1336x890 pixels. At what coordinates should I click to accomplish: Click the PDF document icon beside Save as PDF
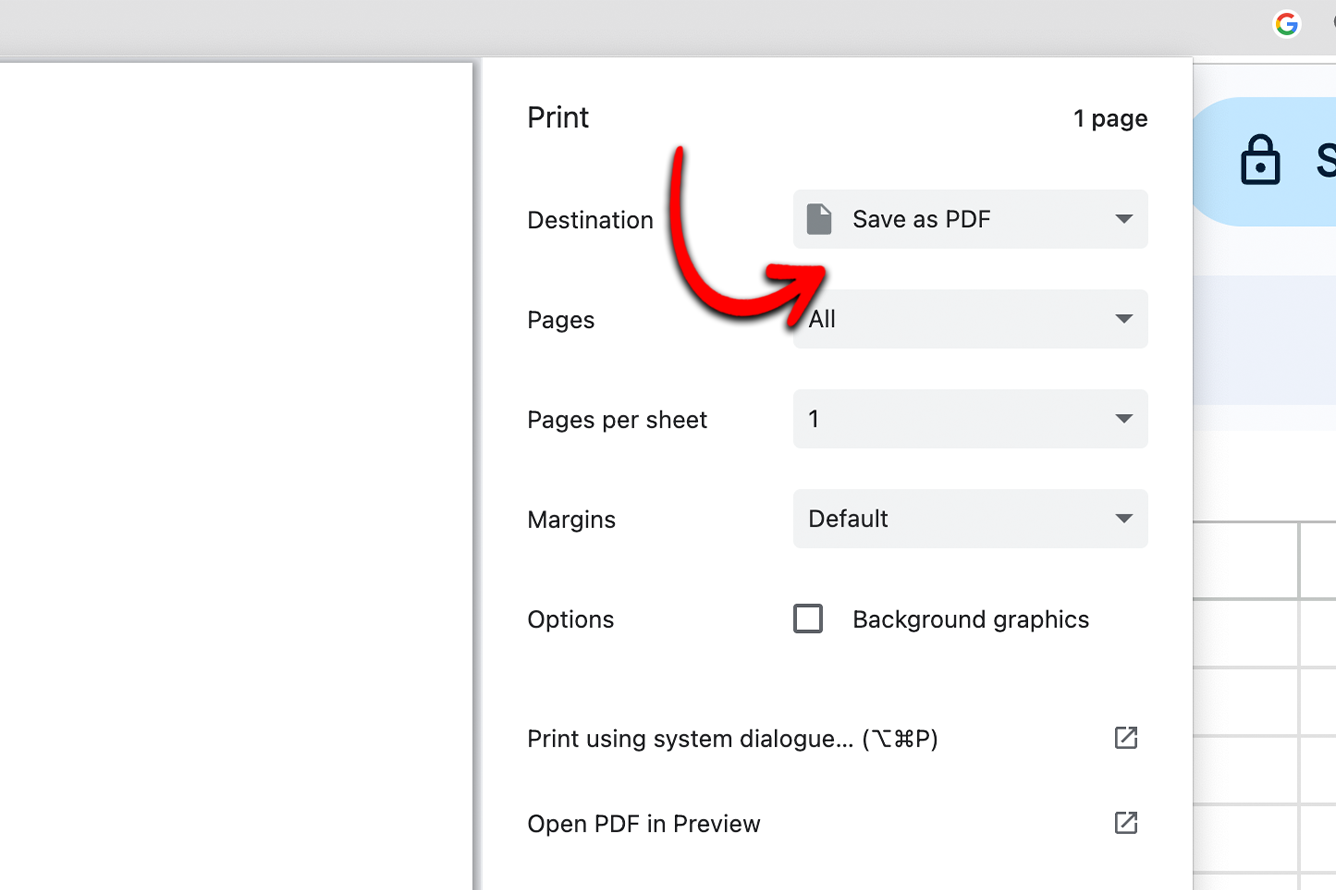pos(820,219)
